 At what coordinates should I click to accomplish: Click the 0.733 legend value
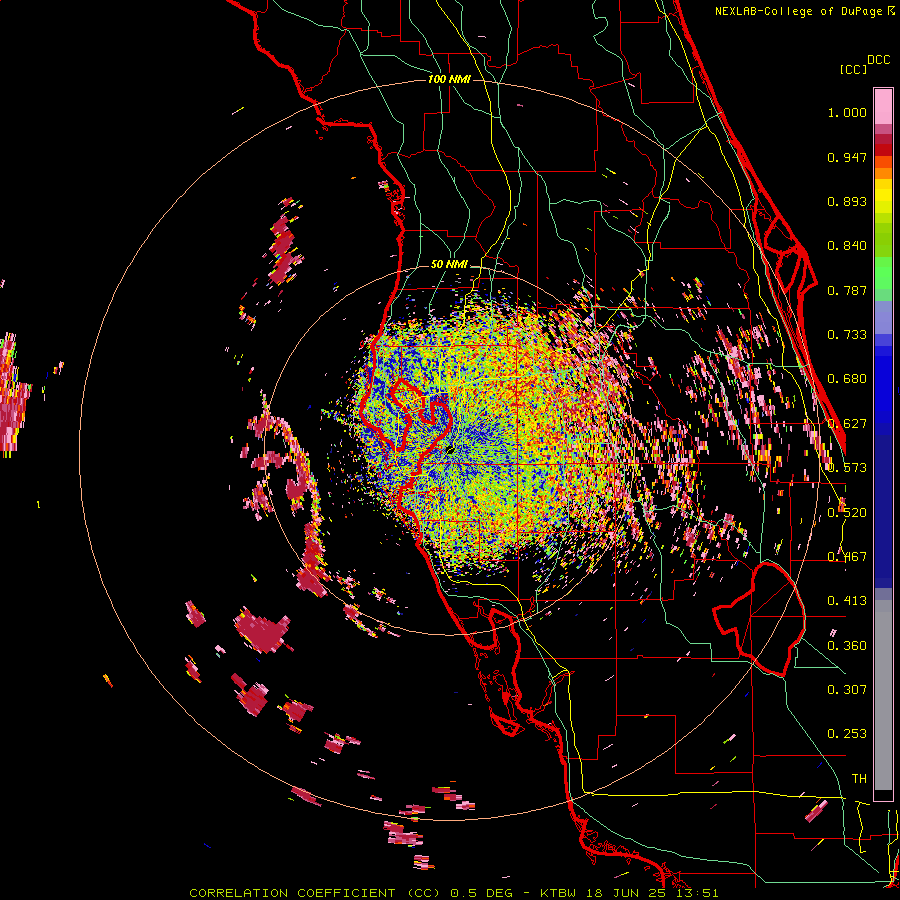click(x=847, y=335)
